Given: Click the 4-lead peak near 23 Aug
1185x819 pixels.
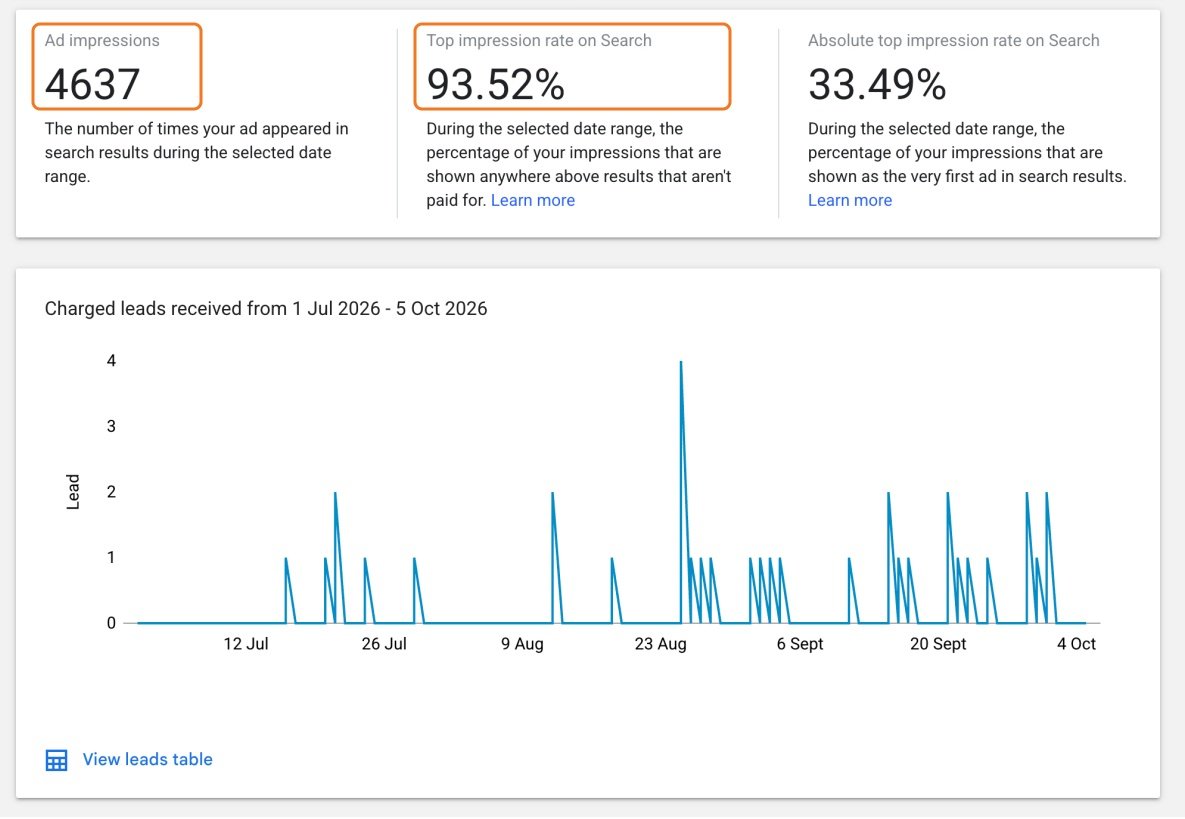Looking at the screenshot, I should [681, 362].
